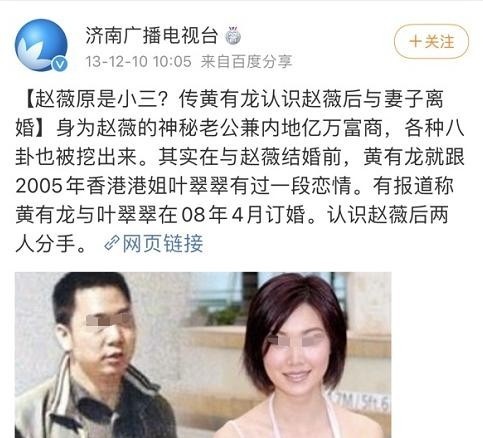Image resolution: width=483 pixels, height=438 pixels.
Task: Follow the account with +关注 button
Action: [x=431, y=42]
